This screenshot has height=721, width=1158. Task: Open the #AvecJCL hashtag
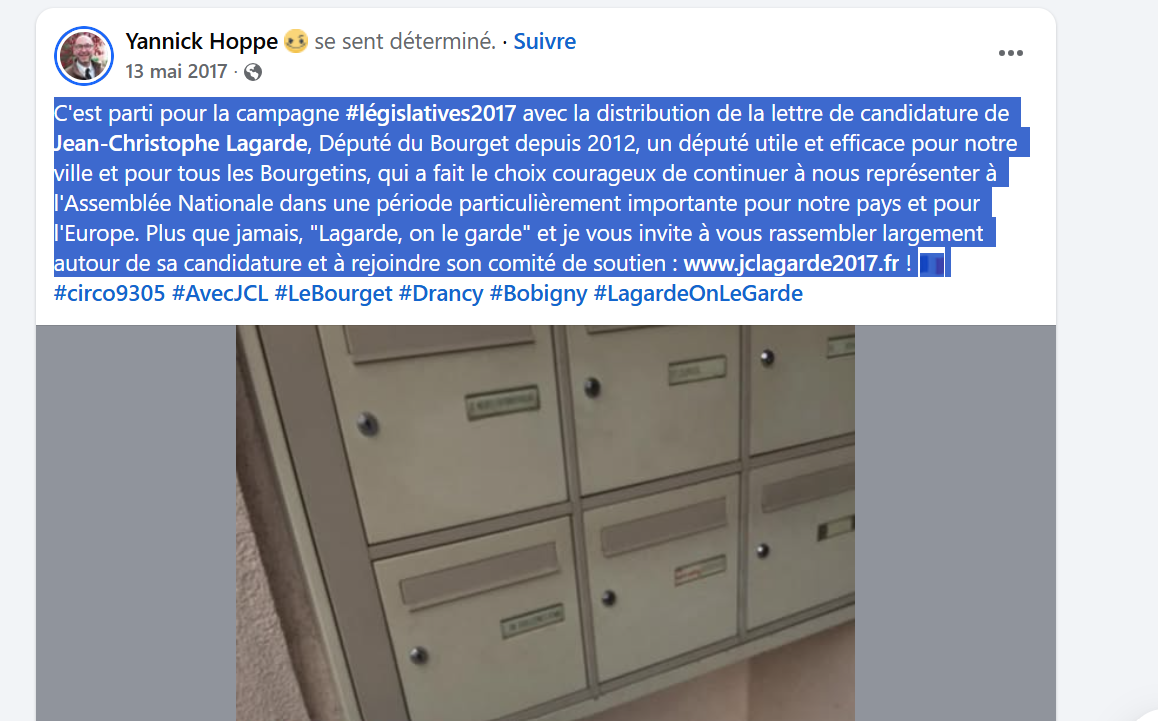(220, 293)
